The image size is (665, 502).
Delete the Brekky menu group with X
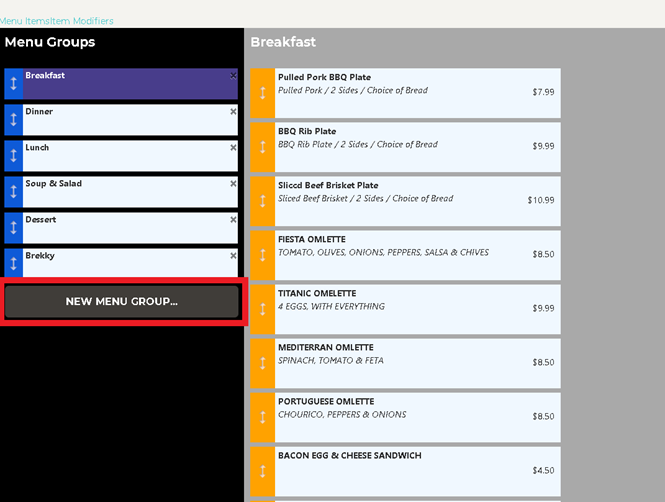pyautogui.click(x=233, y=256)
